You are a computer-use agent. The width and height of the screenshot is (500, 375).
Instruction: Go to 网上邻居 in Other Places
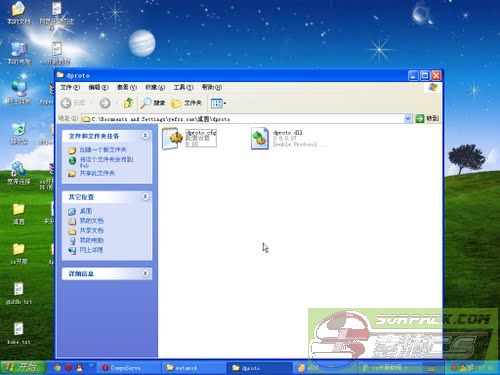click(91, 250)
